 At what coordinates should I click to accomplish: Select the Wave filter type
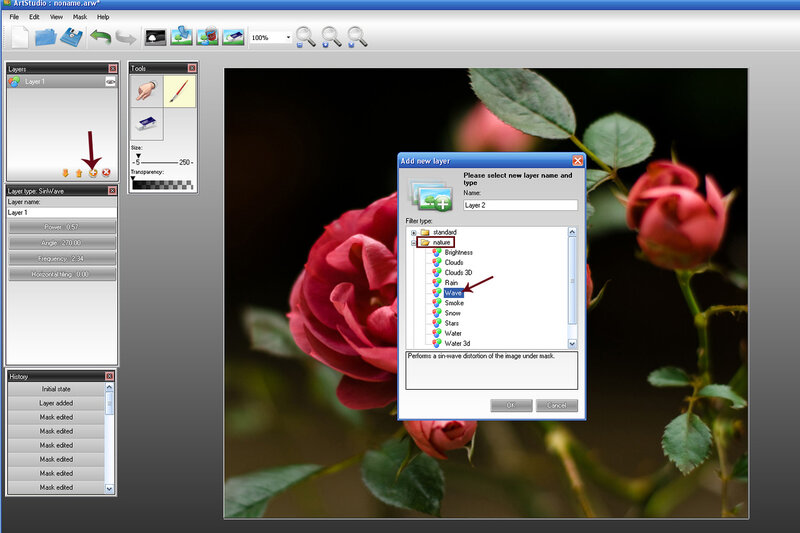453,293
